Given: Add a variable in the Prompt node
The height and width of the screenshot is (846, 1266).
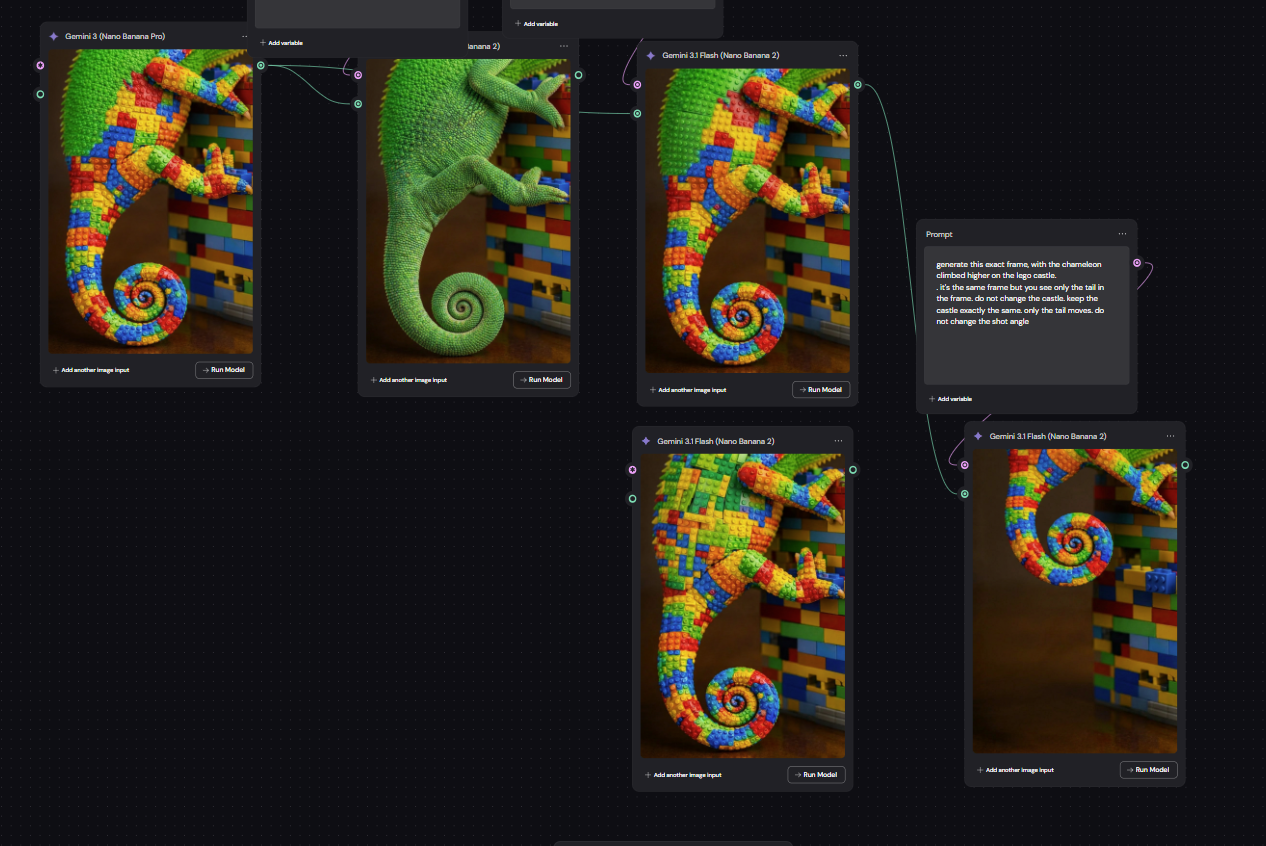Looking at the screenshot, I should coord(950,399).
